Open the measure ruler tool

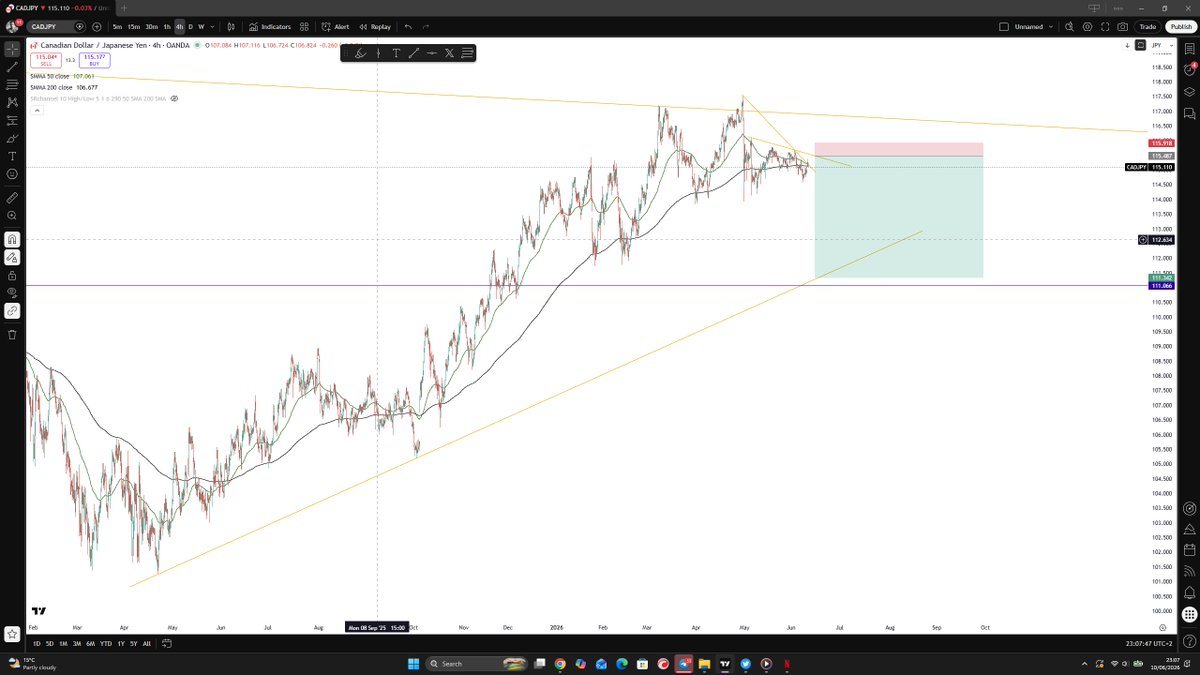pos(12,197)
